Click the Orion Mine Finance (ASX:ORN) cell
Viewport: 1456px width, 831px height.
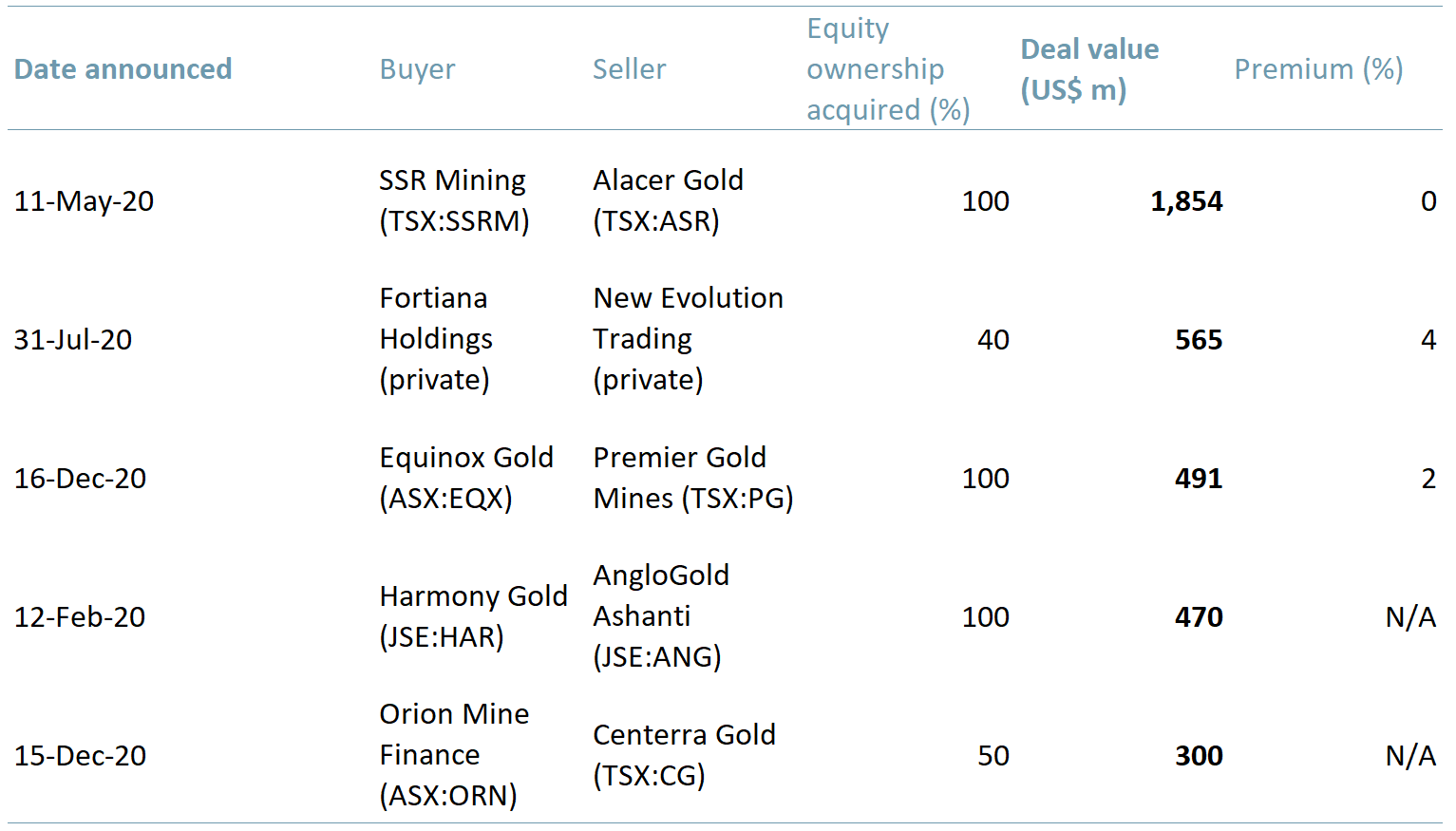pyautogui.click(x=454, y=755)
